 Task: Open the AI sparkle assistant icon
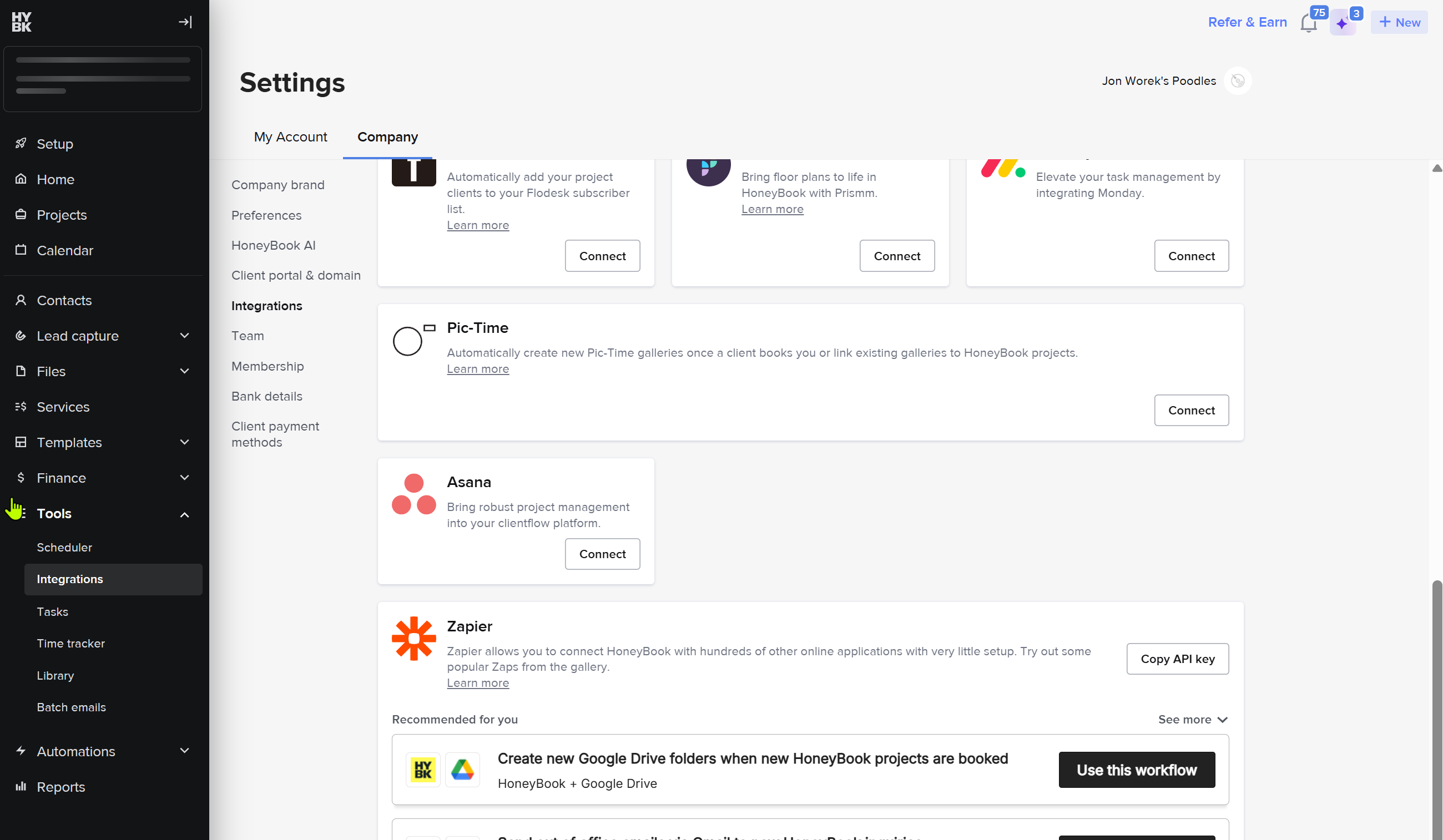point(1342,23)
